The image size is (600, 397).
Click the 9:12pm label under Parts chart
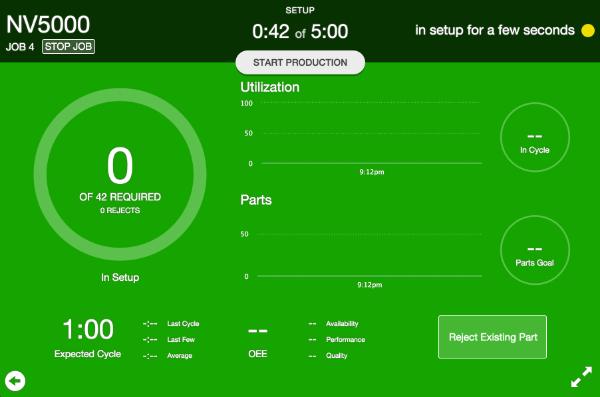point(370,285)
